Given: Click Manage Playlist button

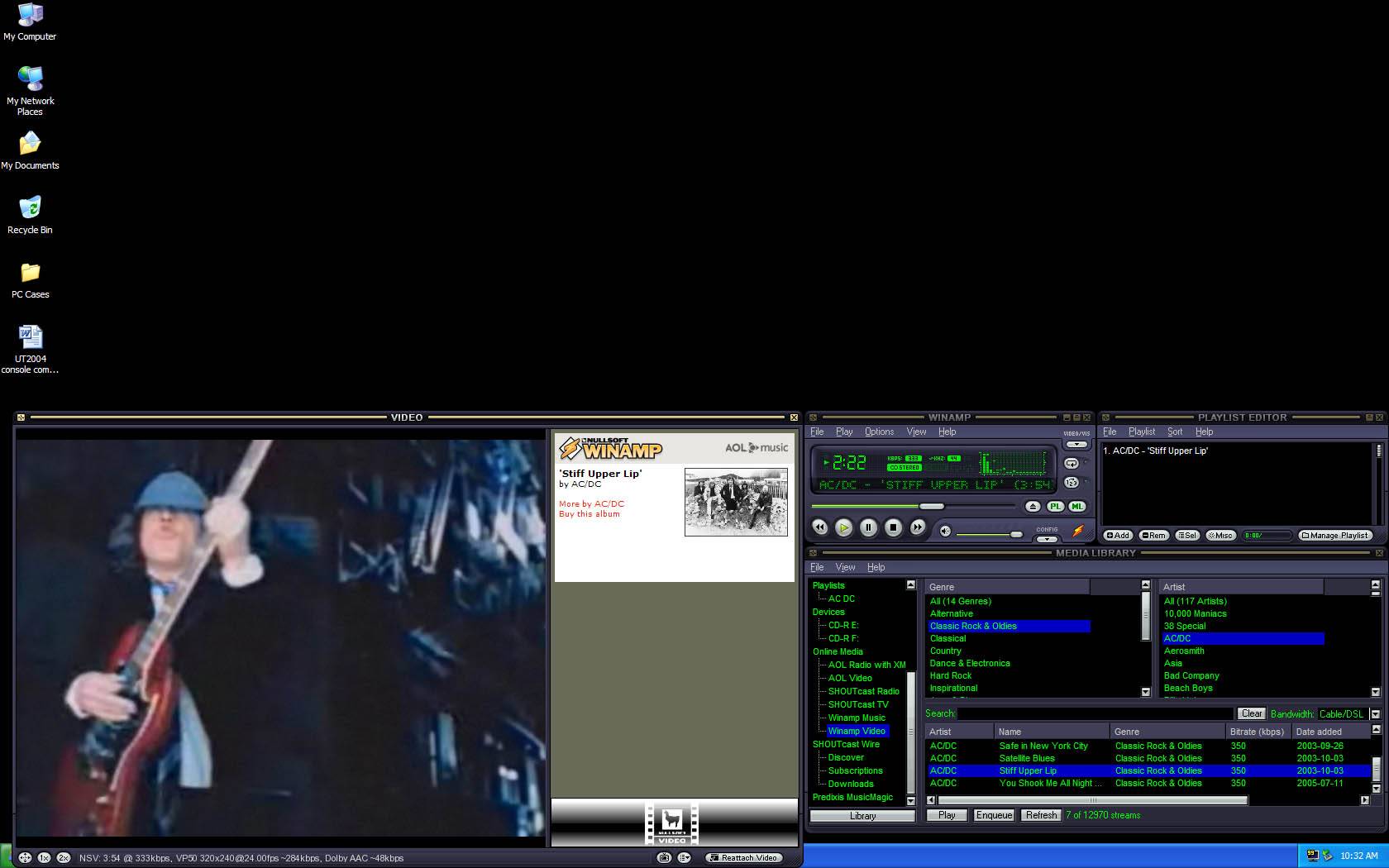Looking at the screenshot, I should coord(1334,535).
